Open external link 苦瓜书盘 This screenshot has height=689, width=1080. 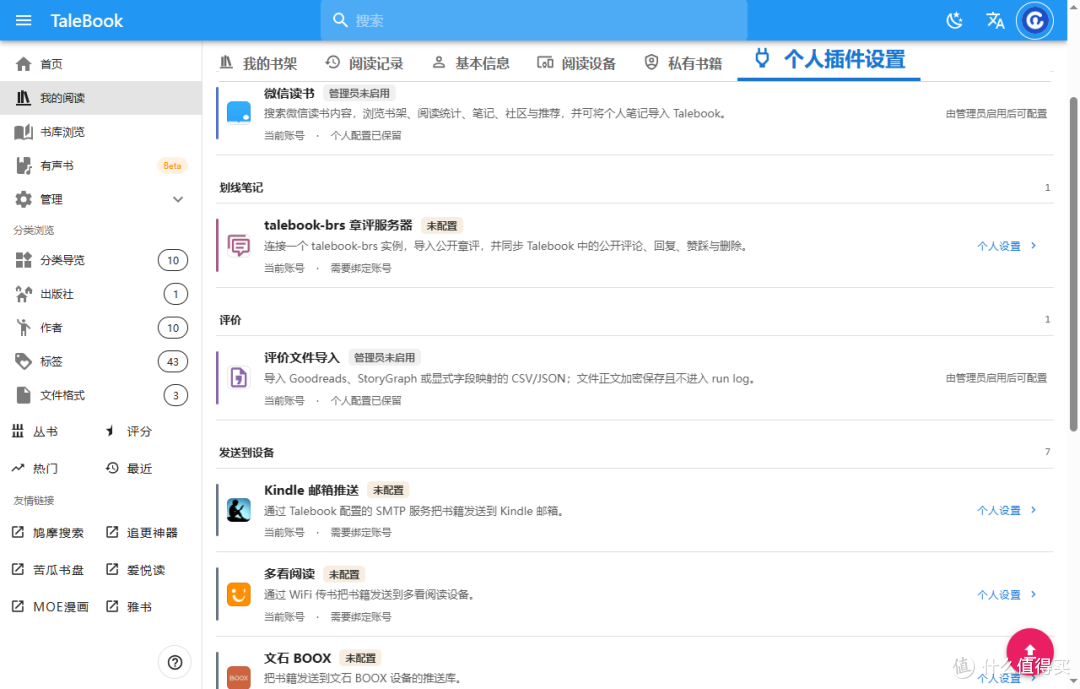coord(48,570)
